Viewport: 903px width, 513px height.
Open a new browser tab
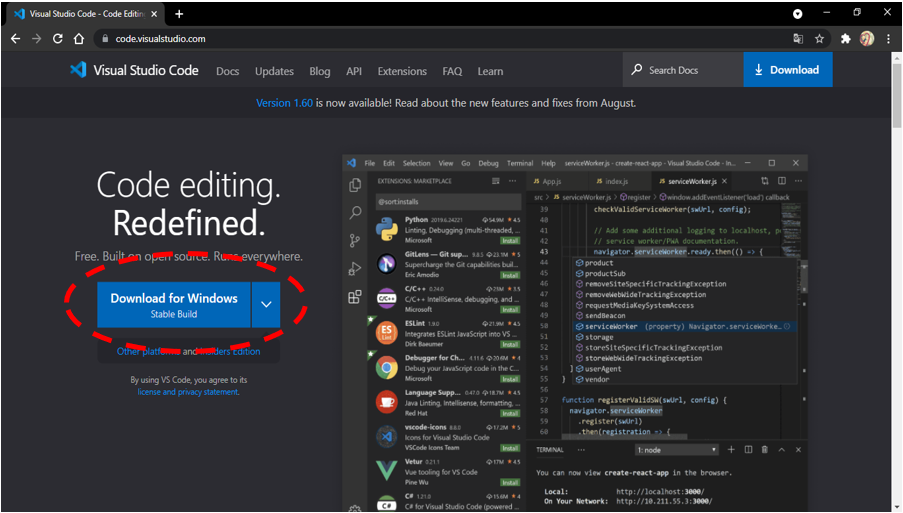tap(179, 14)
